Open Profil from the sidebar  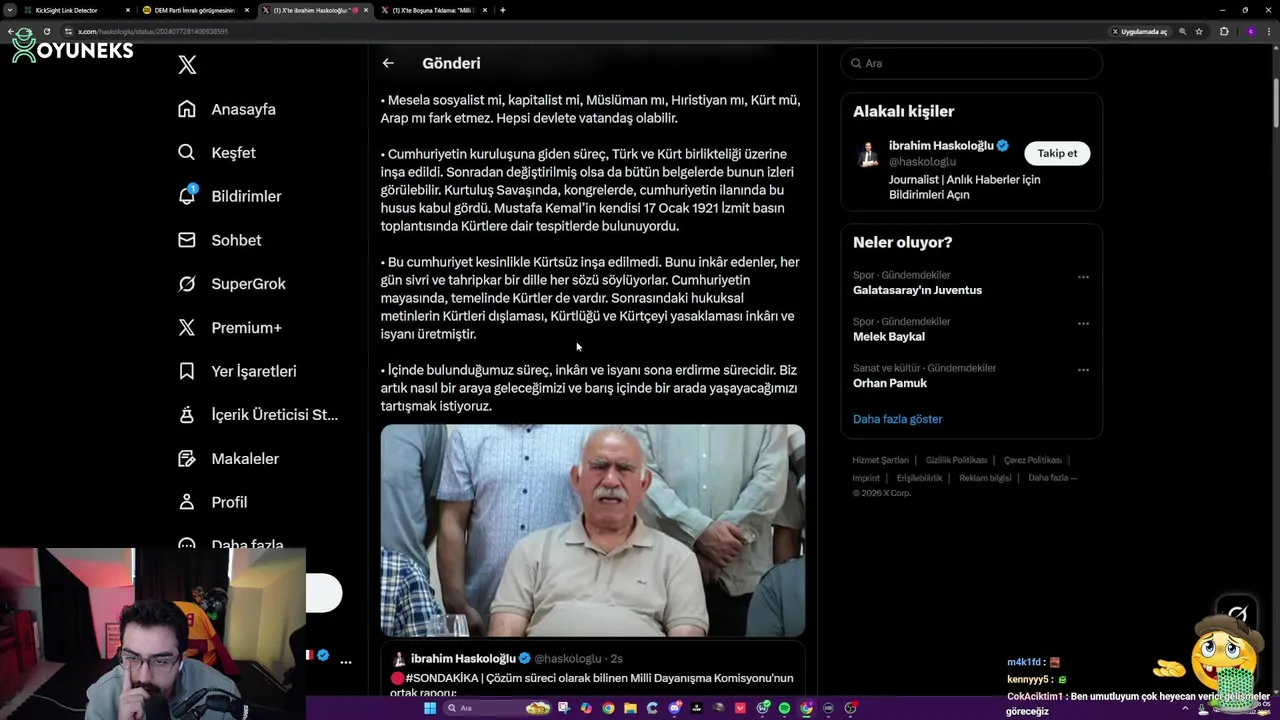click(229, 502)
